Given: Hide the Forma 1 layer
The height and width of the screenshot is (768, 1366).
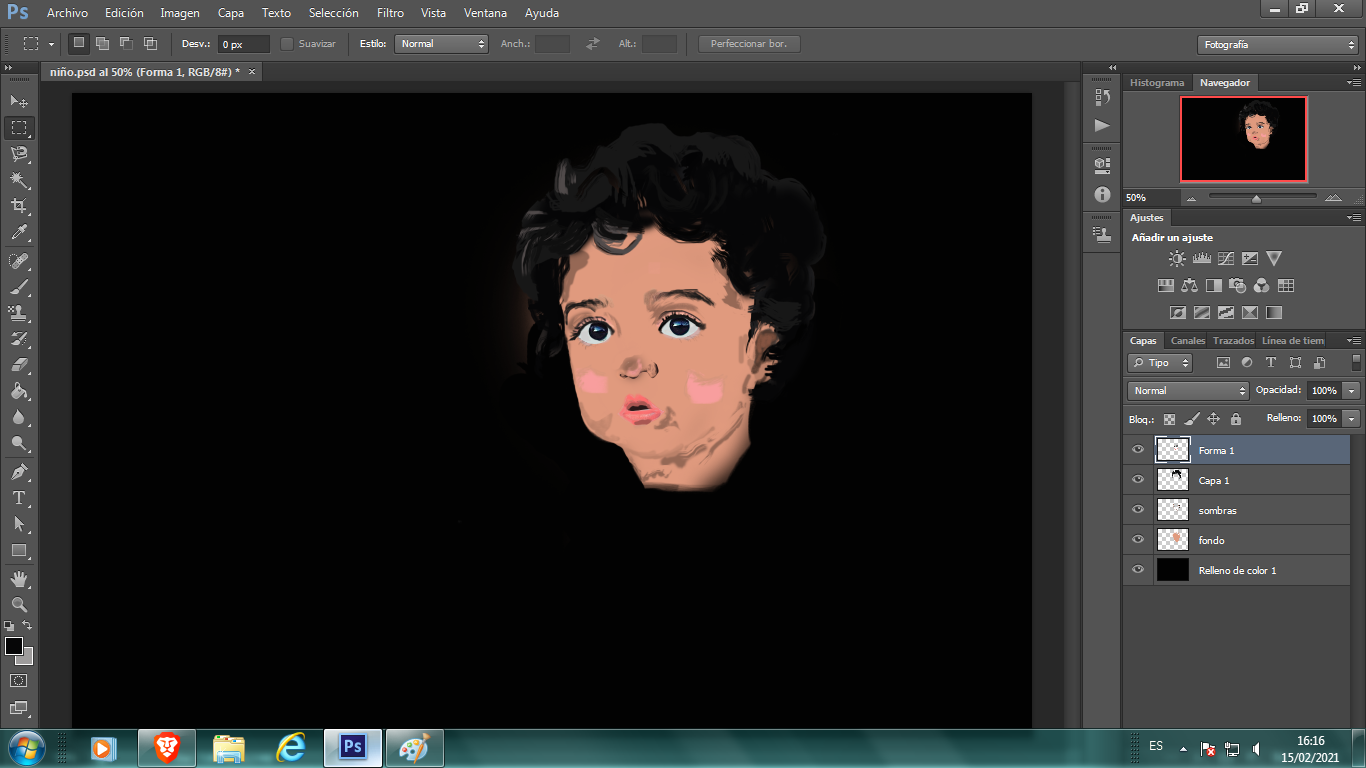Looking at the screenshot, I should coord(1137,450).
